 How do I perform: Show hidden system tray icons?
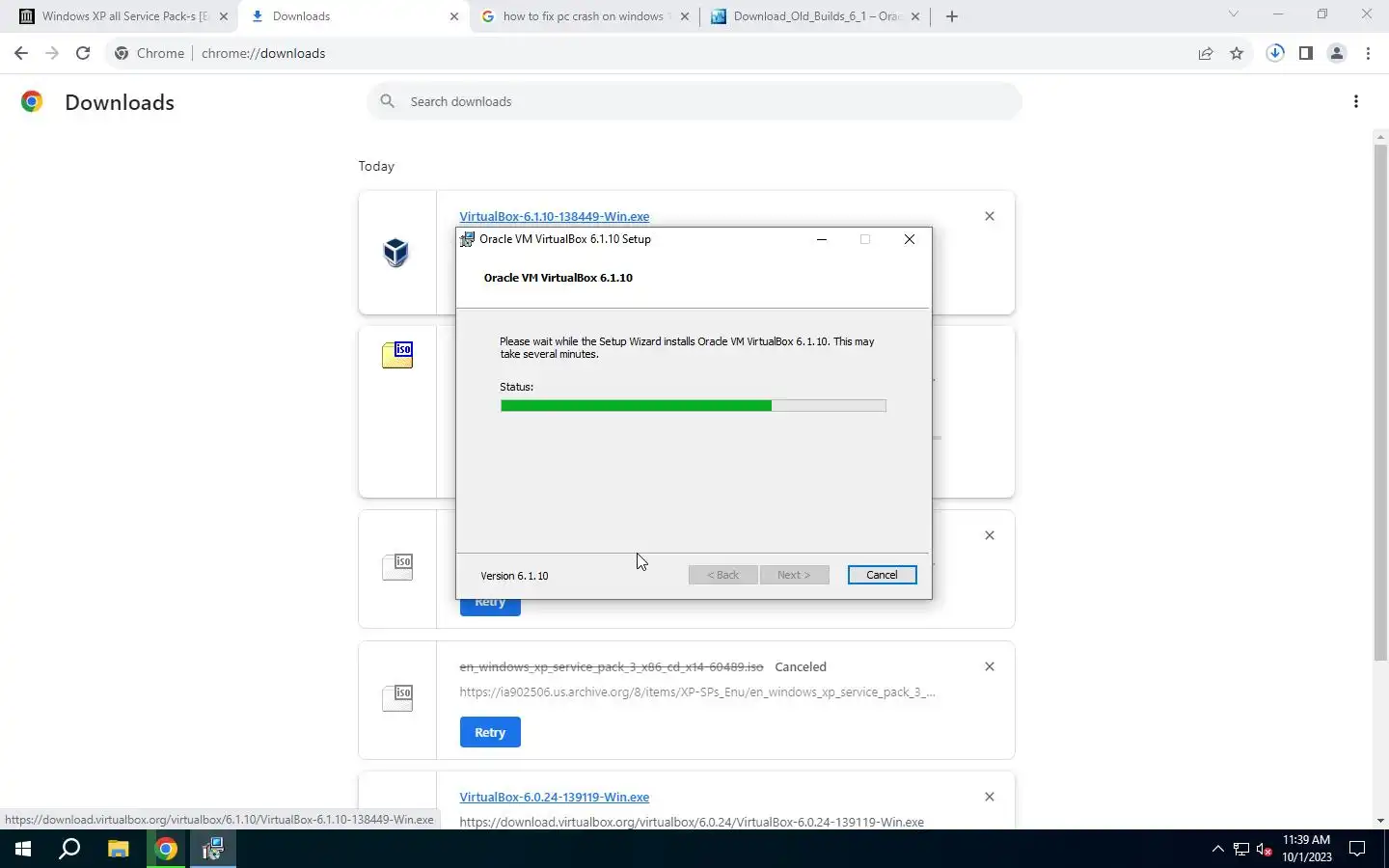tap(1217, 849)
